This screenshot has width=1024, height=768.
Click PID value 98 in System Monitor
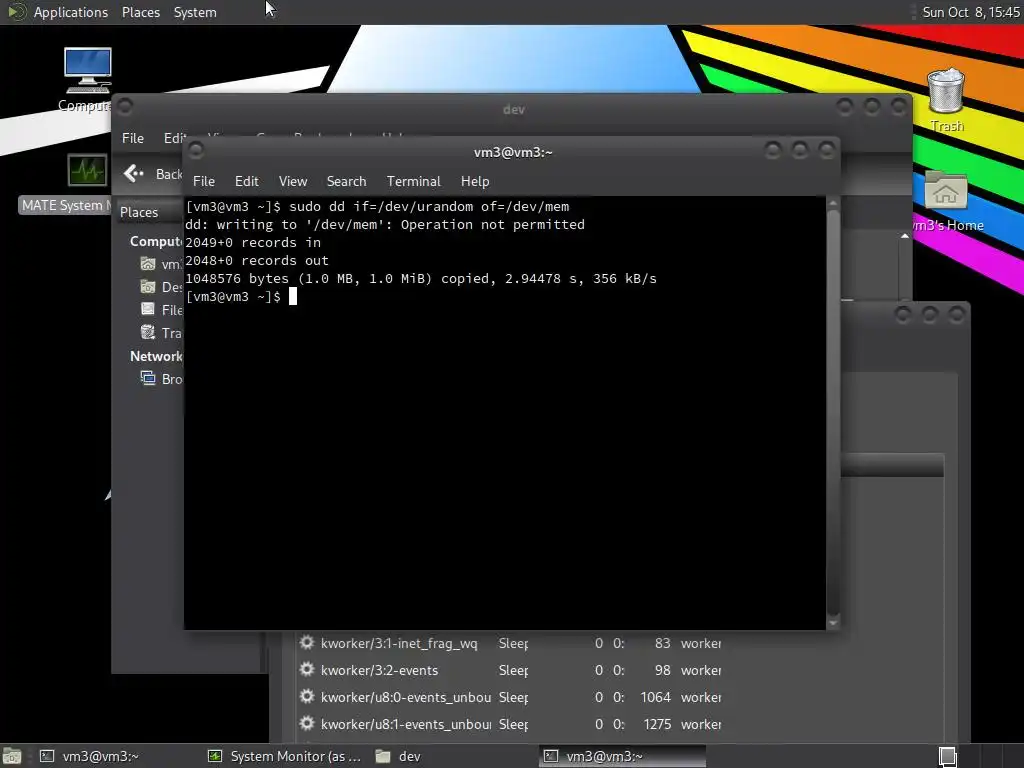coord(662,670)
